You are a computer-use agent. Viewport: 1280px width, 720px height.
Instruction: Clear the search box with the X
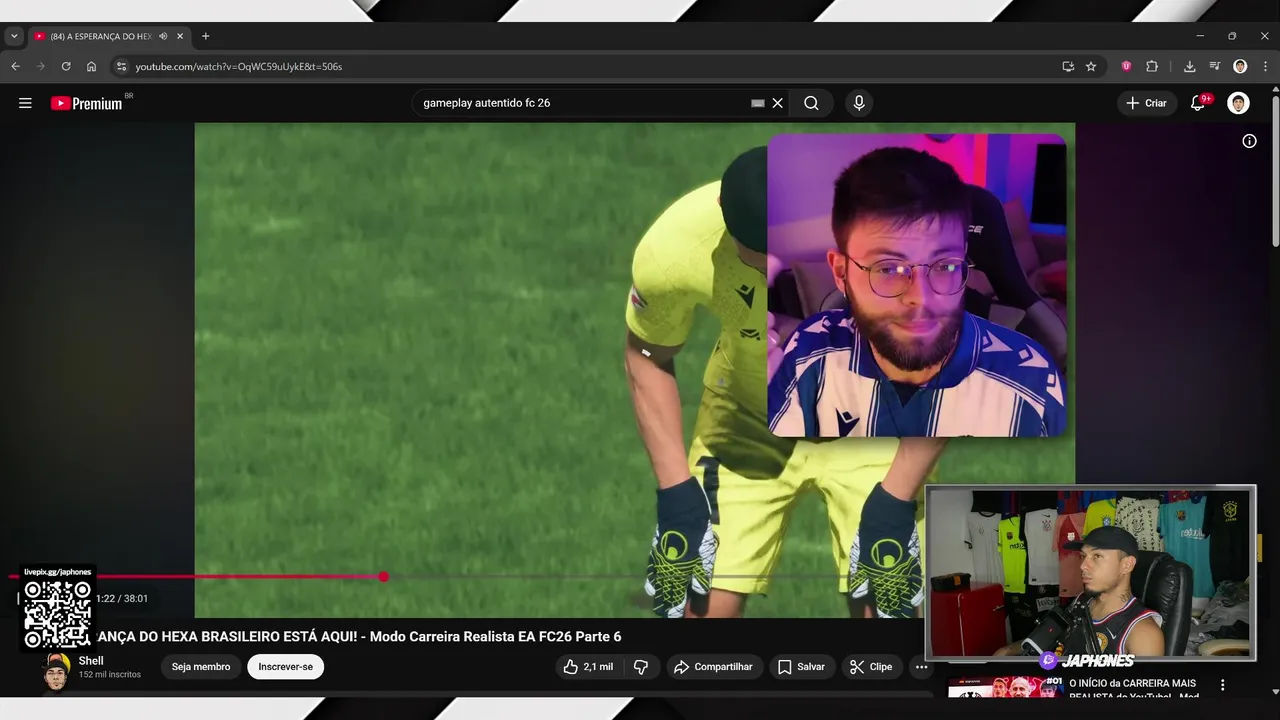(x=777, y=103)
